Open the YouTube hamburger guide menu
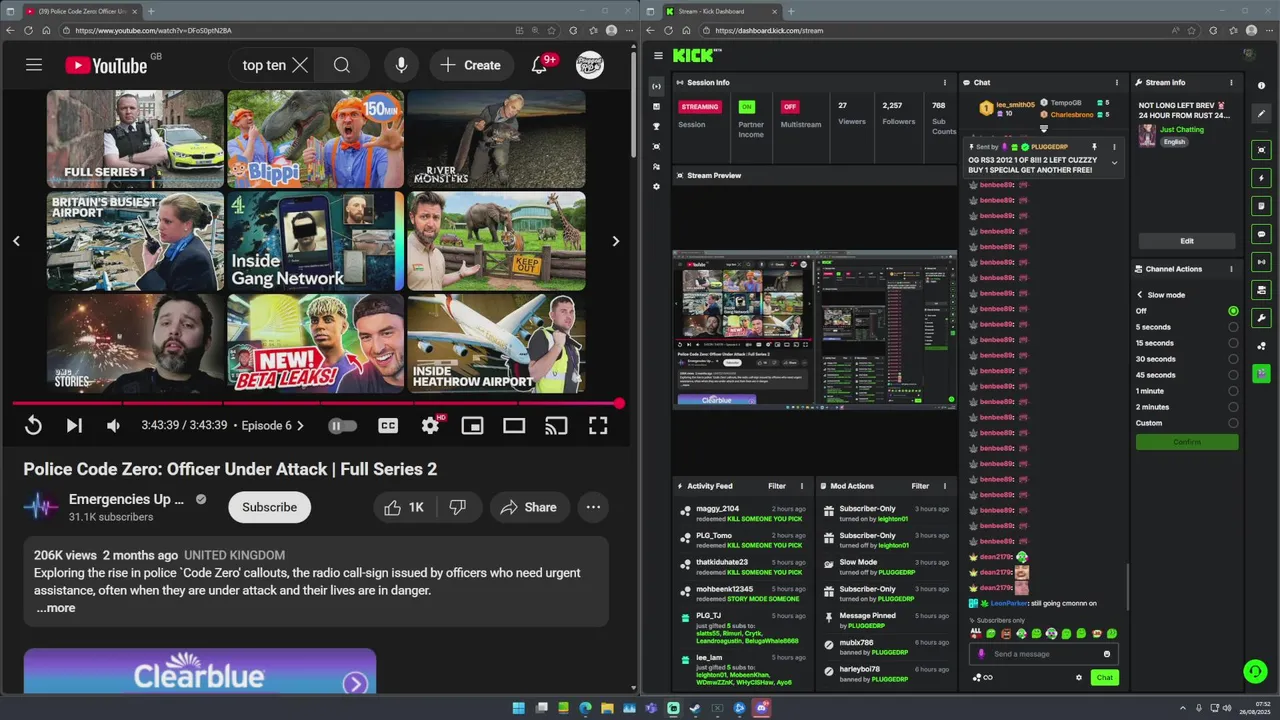 34,65
